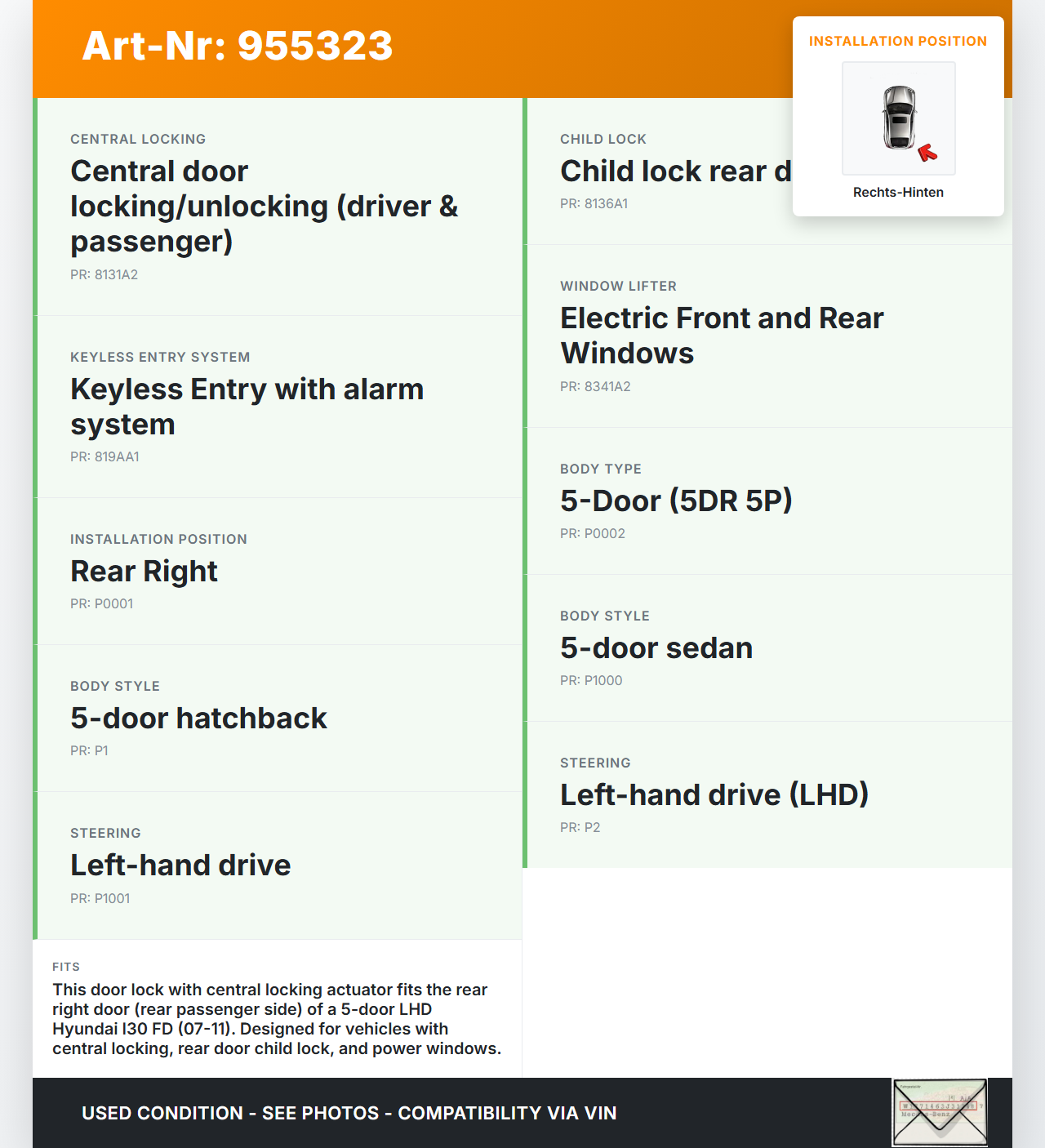
Task: Click the Left-hand drive (LHD) entry
Action: click(714, 795)
